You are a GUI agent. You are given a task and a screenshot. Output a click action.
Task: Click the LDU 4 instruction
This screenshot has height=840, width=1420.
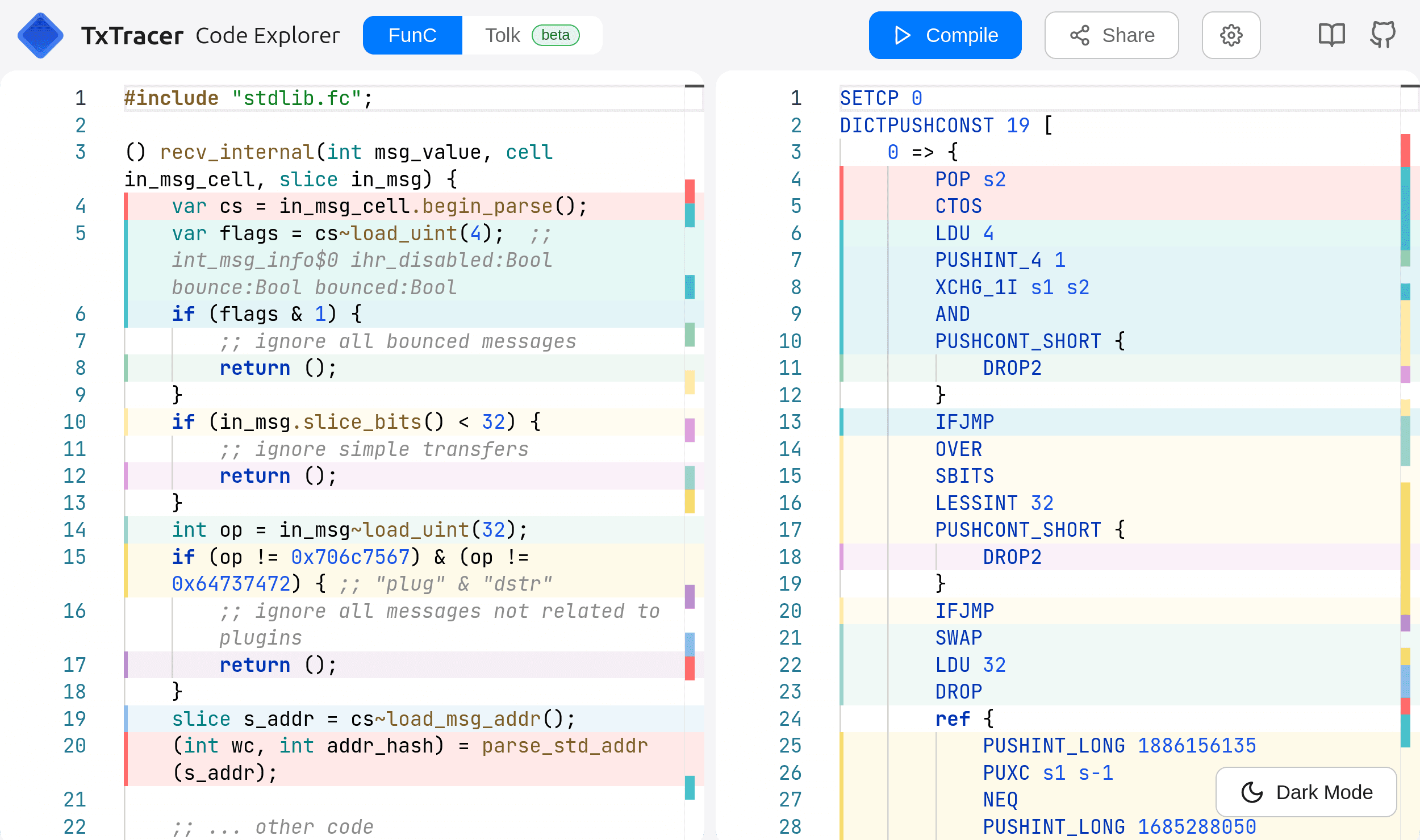(964, 233)
